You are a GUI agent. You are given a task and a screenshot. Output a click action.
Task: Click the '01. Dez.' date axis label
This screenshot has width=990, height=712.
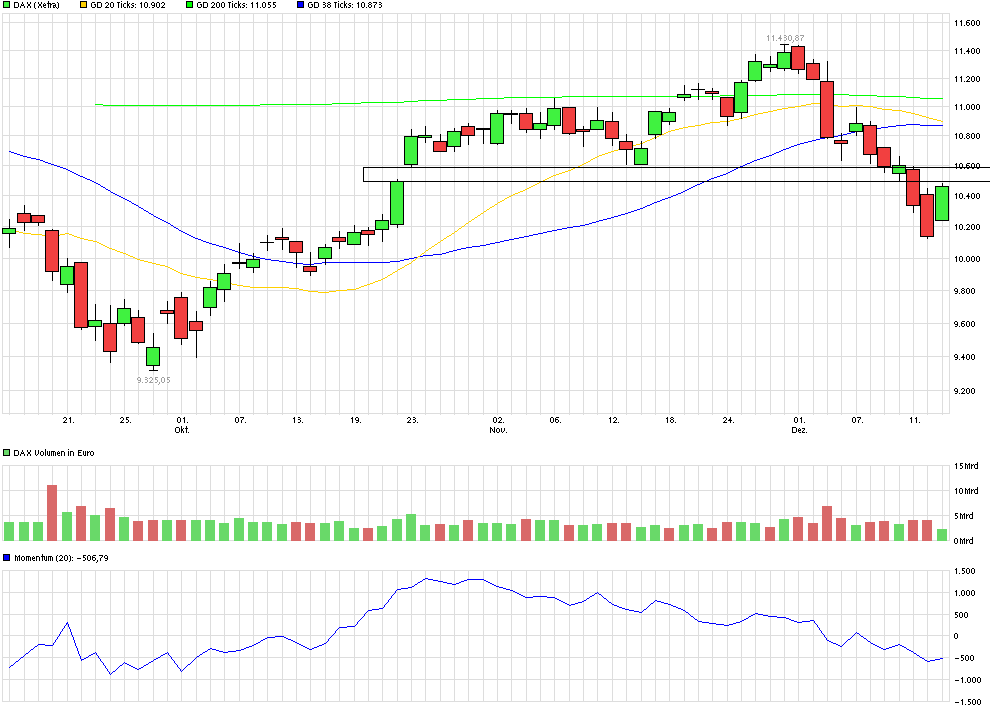(x=799, y=425)
